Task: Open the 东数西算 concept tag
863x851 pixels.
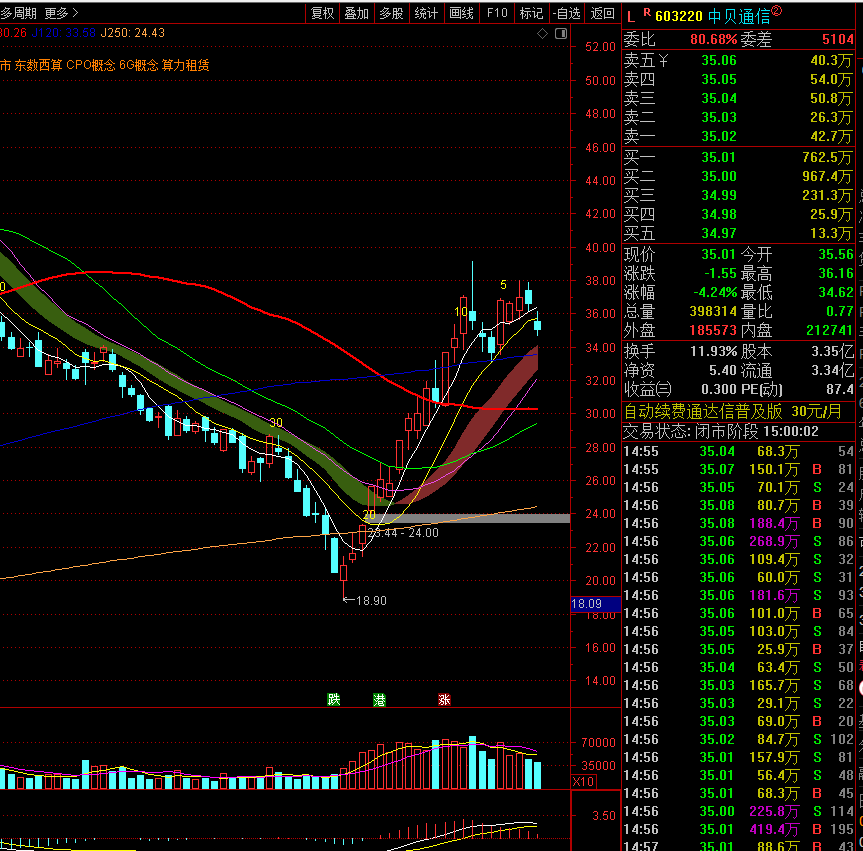Action: 38,66
